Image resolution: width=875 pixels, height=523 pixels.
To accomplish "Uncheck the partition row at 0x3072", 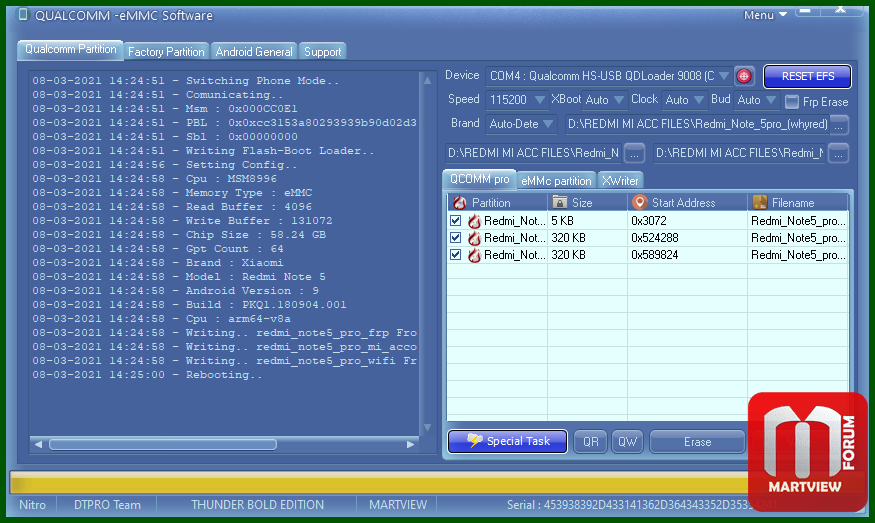I will (455, 220).
